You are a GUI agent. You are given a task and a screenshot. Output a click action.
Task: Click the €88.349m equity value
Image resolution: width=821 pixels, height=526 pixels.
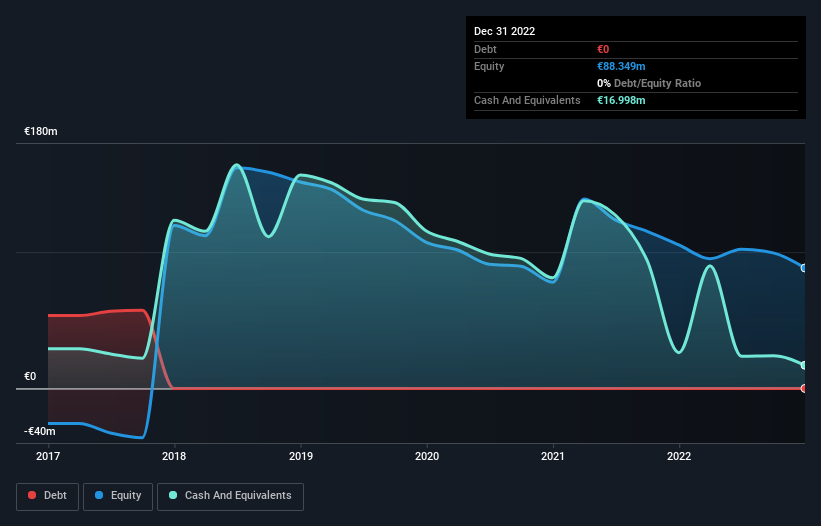pyautogui.click(x=621, y=66)
